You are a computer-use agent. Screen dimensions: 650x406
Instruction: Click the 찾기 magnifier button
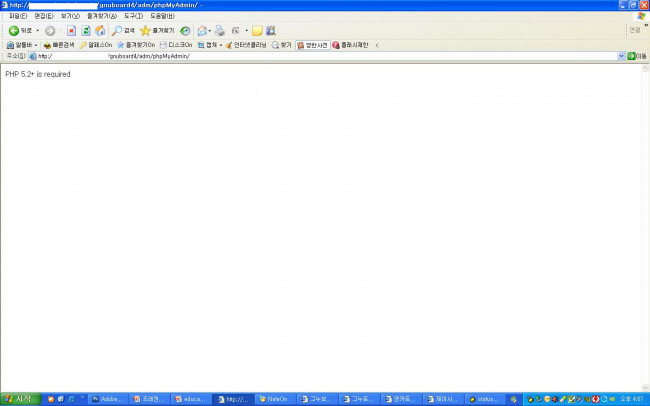pos(281,45)
